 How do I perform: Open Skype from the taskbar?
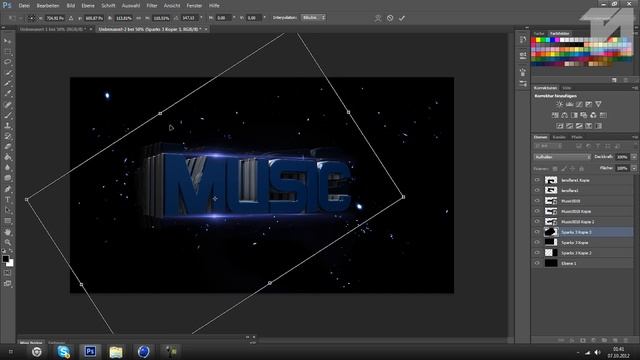[x=64, y=351]
